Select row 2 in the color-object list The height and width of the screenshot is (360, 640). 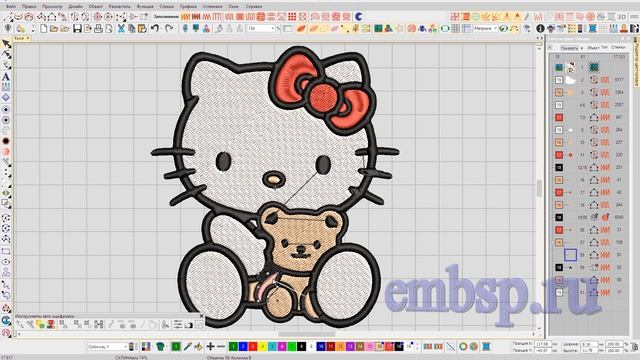click(589, 80)
